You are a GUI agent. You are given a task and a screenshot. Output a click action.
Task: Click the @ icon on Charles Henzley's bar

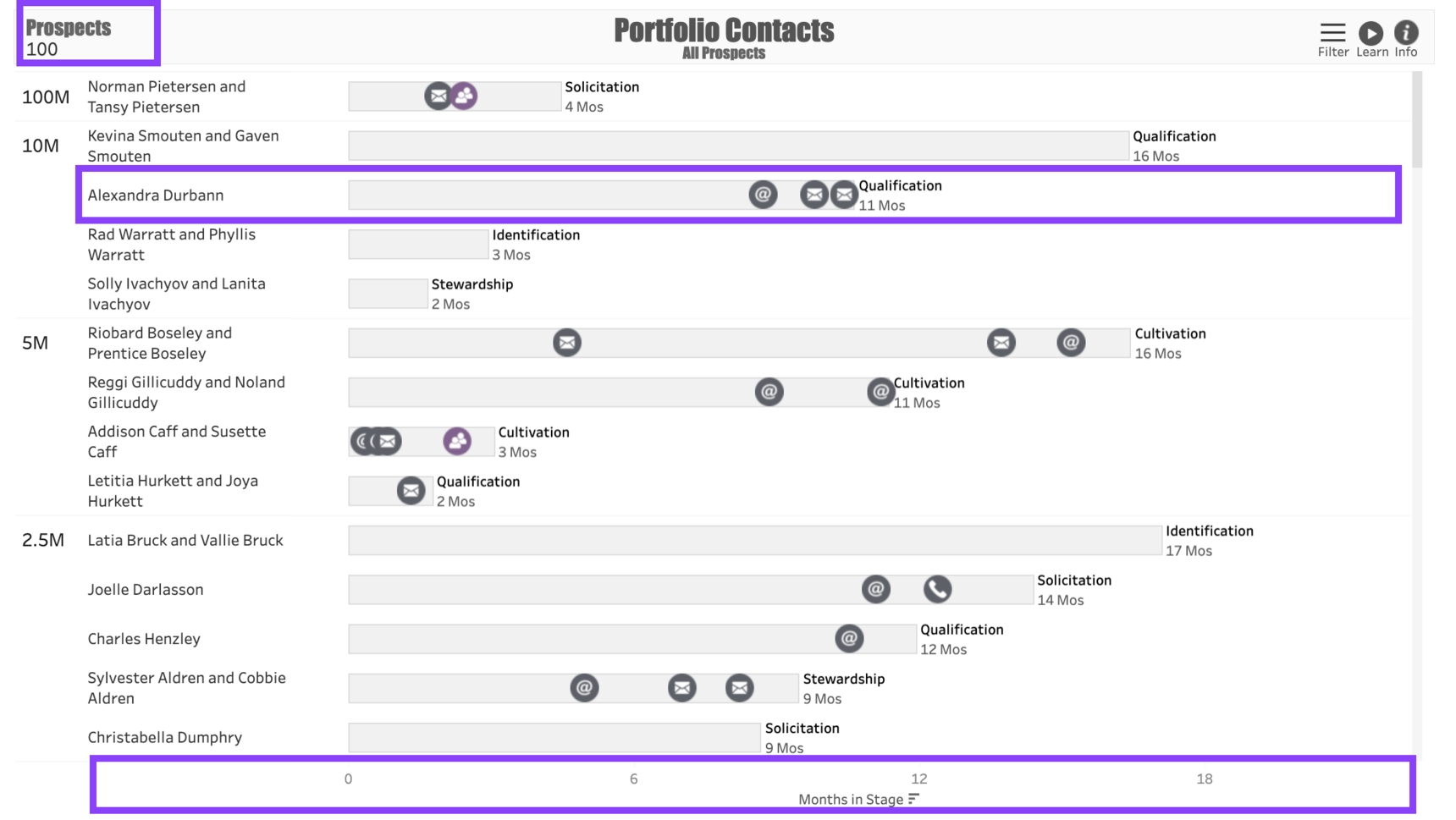tap(849, 638)
